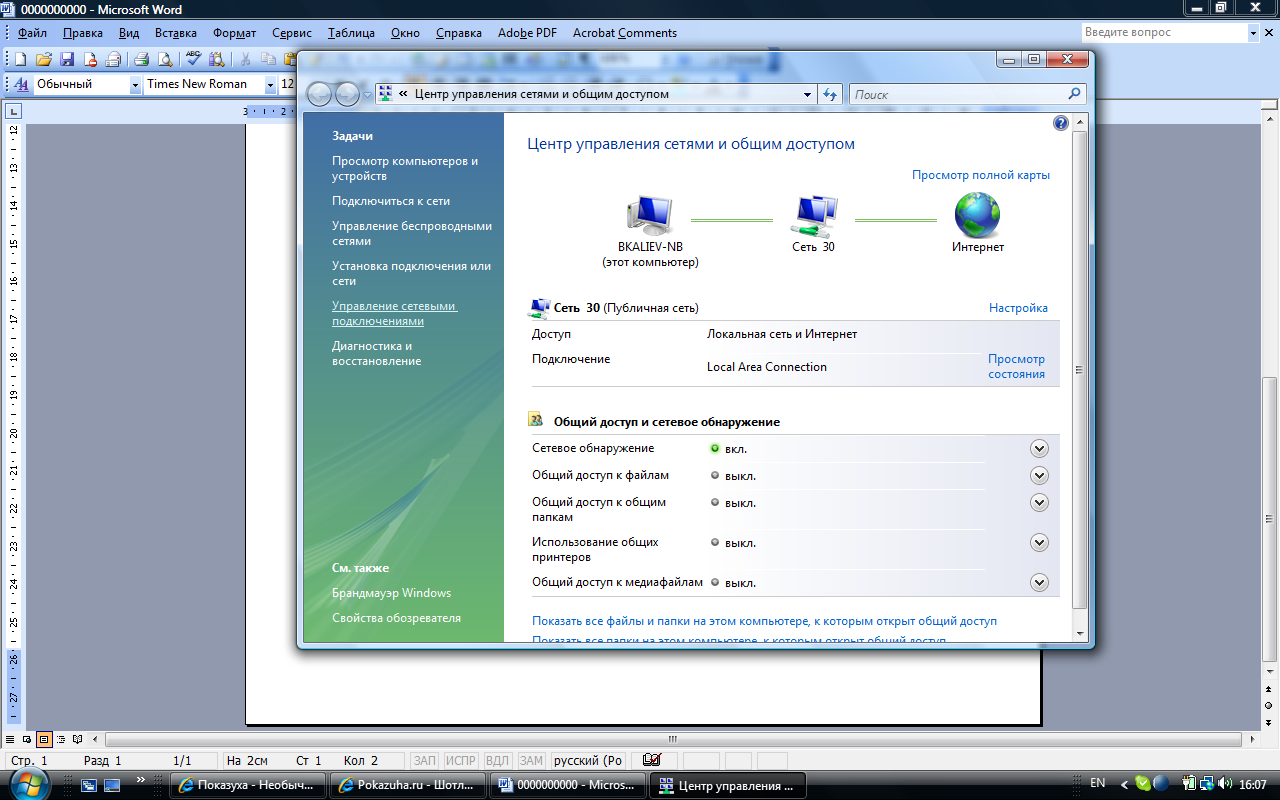The image size is (1280, 800).
Task: Toggle ЗАМ overtype mode in status bar
Action: (531, 761)
